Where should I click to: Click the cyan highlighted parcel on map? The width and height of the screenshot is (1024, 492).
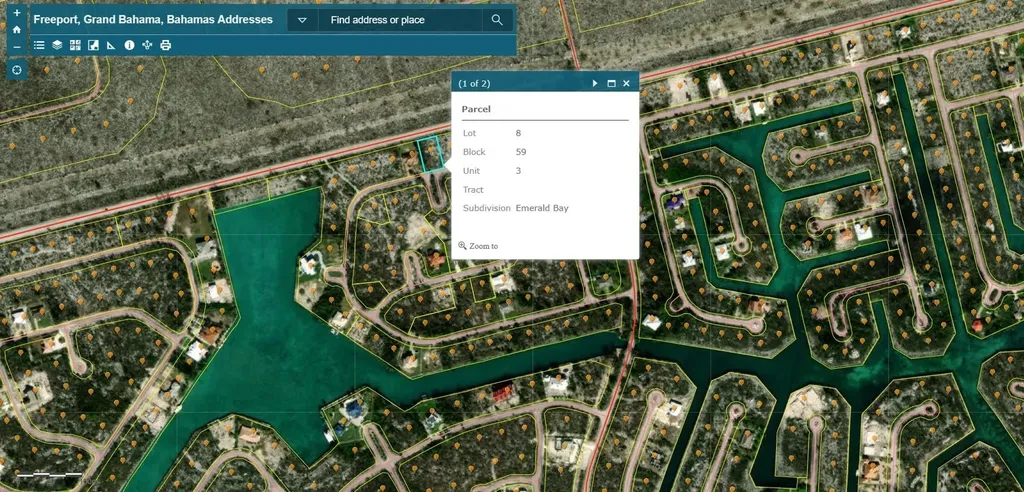[x=430, y=155]
